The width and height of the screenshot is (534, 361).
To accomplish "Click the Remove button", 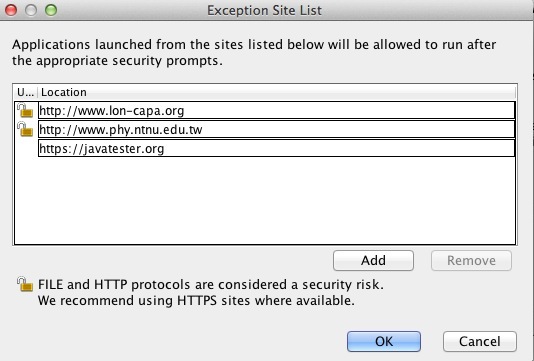I will (x=471, y=261).
